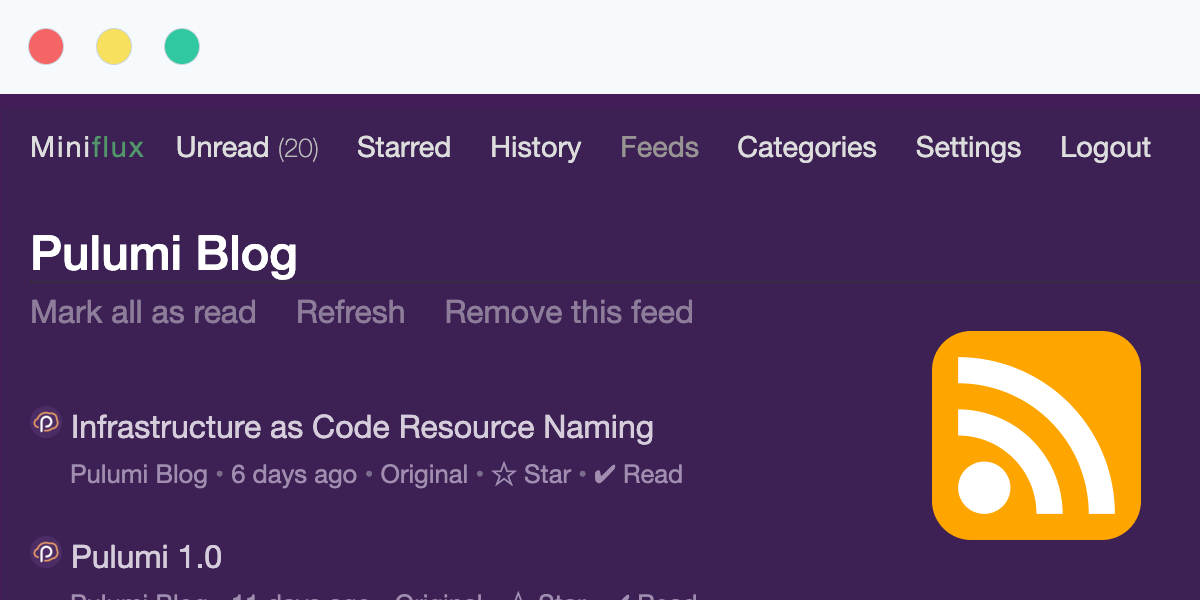Open the Unread (20) section
1200x600 pixels.
(247, 148)
